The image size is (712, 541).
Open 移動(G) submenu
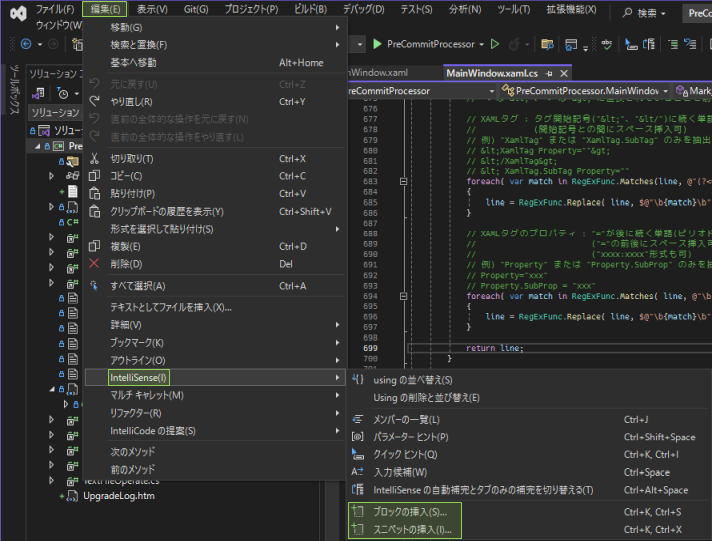[x=215, y=28]
